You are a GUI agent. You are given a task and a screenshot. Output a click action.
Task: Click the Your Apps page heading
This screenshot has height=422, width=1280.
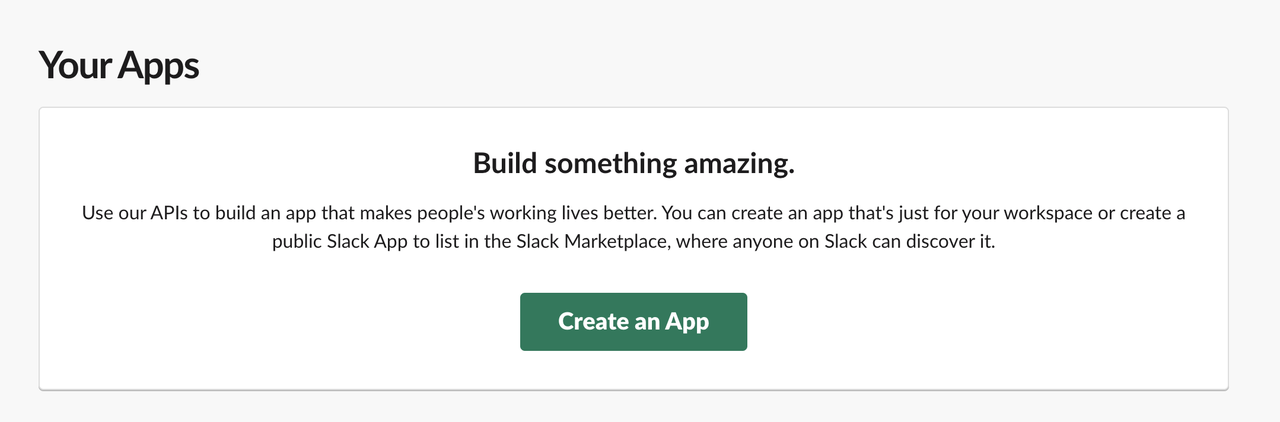119,66
